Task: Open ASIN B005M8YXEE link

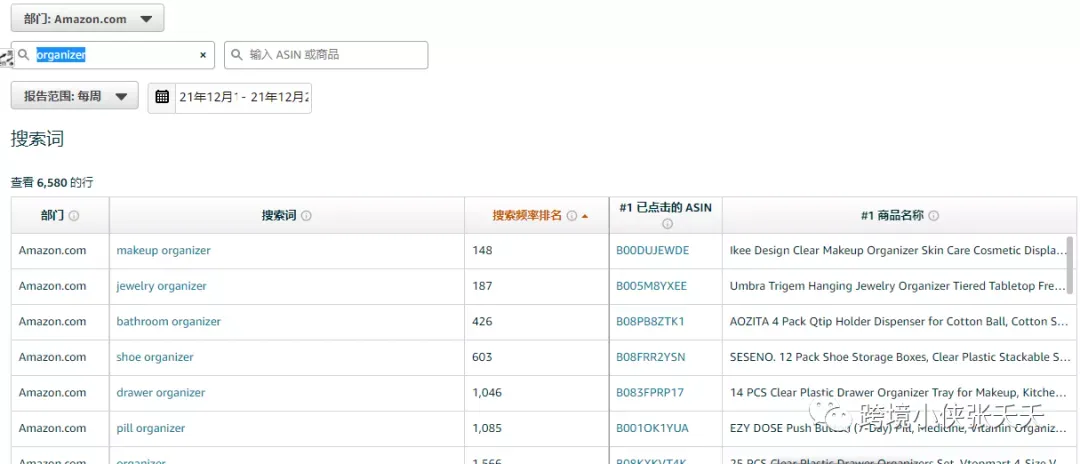Action: coord(651,286)
